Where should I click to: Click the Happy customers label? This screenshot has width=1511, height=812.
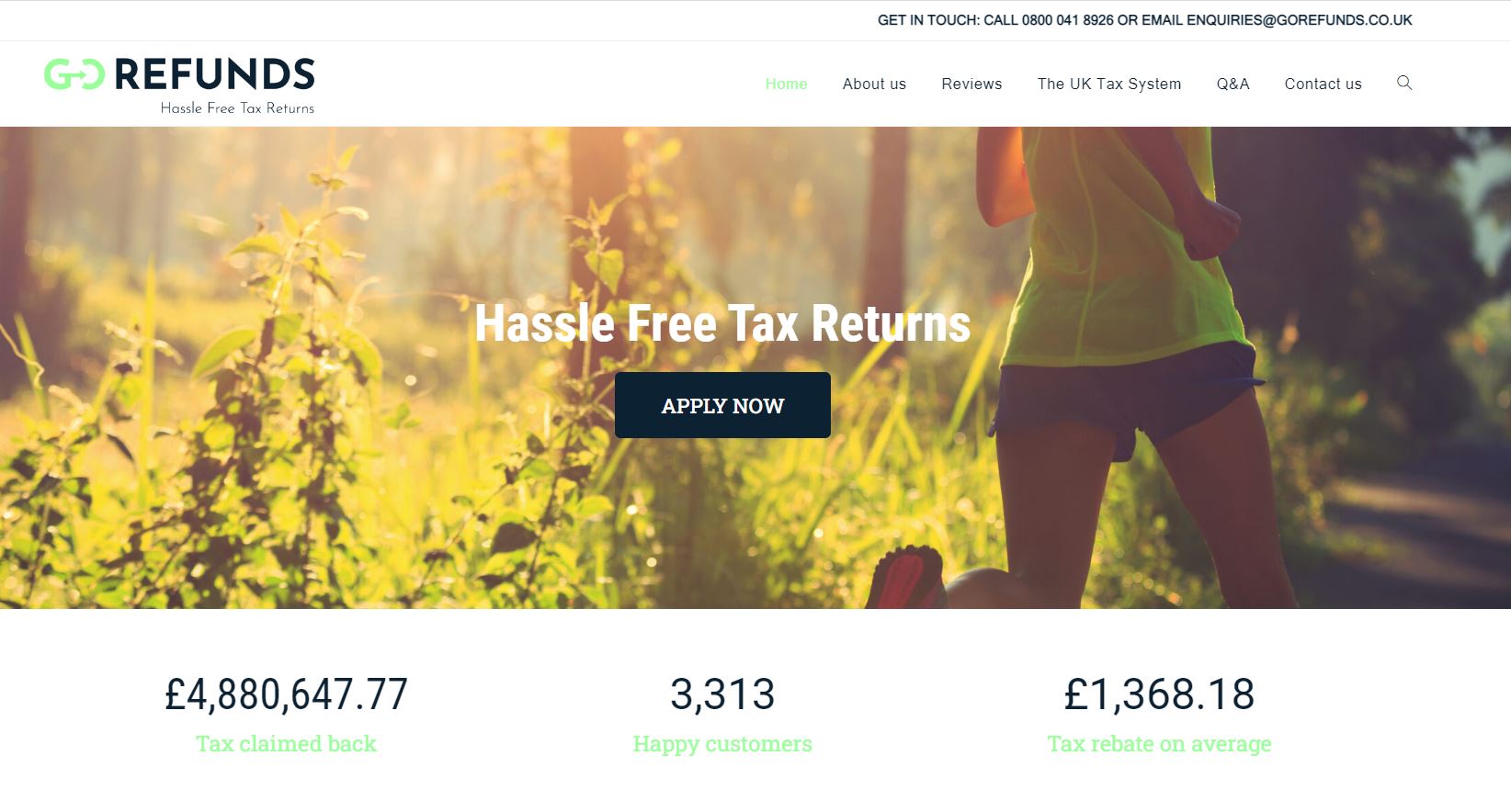point(722,744)
